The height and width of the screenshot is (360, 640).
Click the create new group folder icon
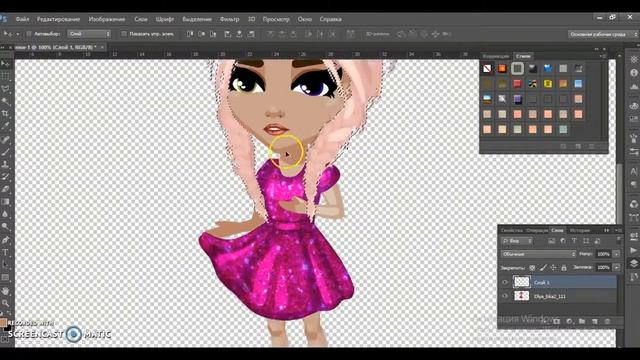(582, 322)
